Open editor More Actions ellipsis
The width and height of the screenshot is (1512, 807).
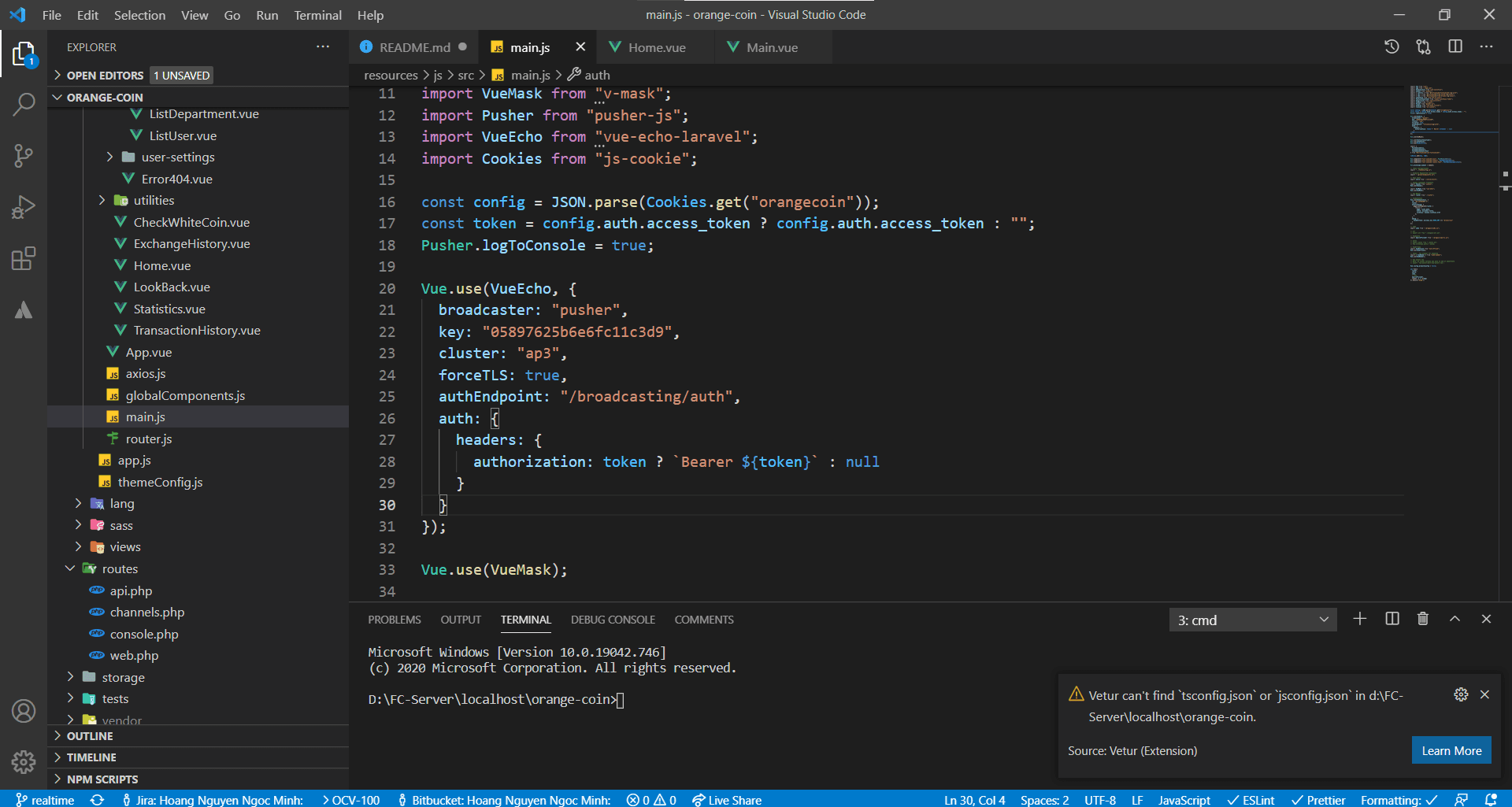1486,47
